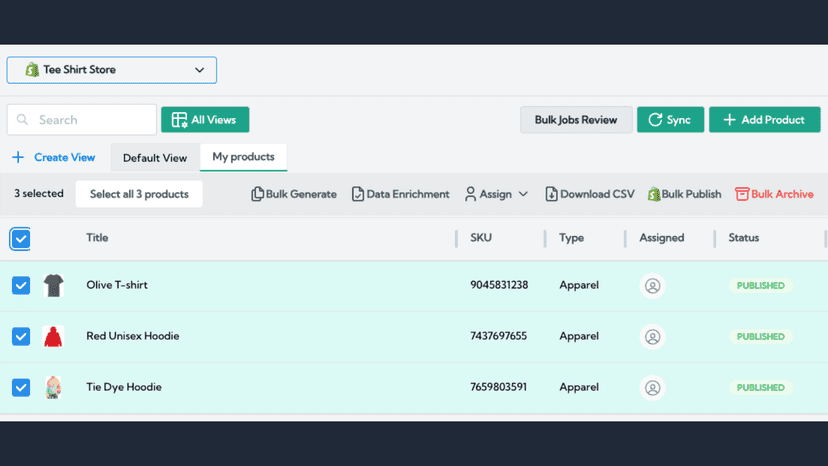Click Bulk Publish action
Viewport: 828px width, 466px height.
point(684,194)
